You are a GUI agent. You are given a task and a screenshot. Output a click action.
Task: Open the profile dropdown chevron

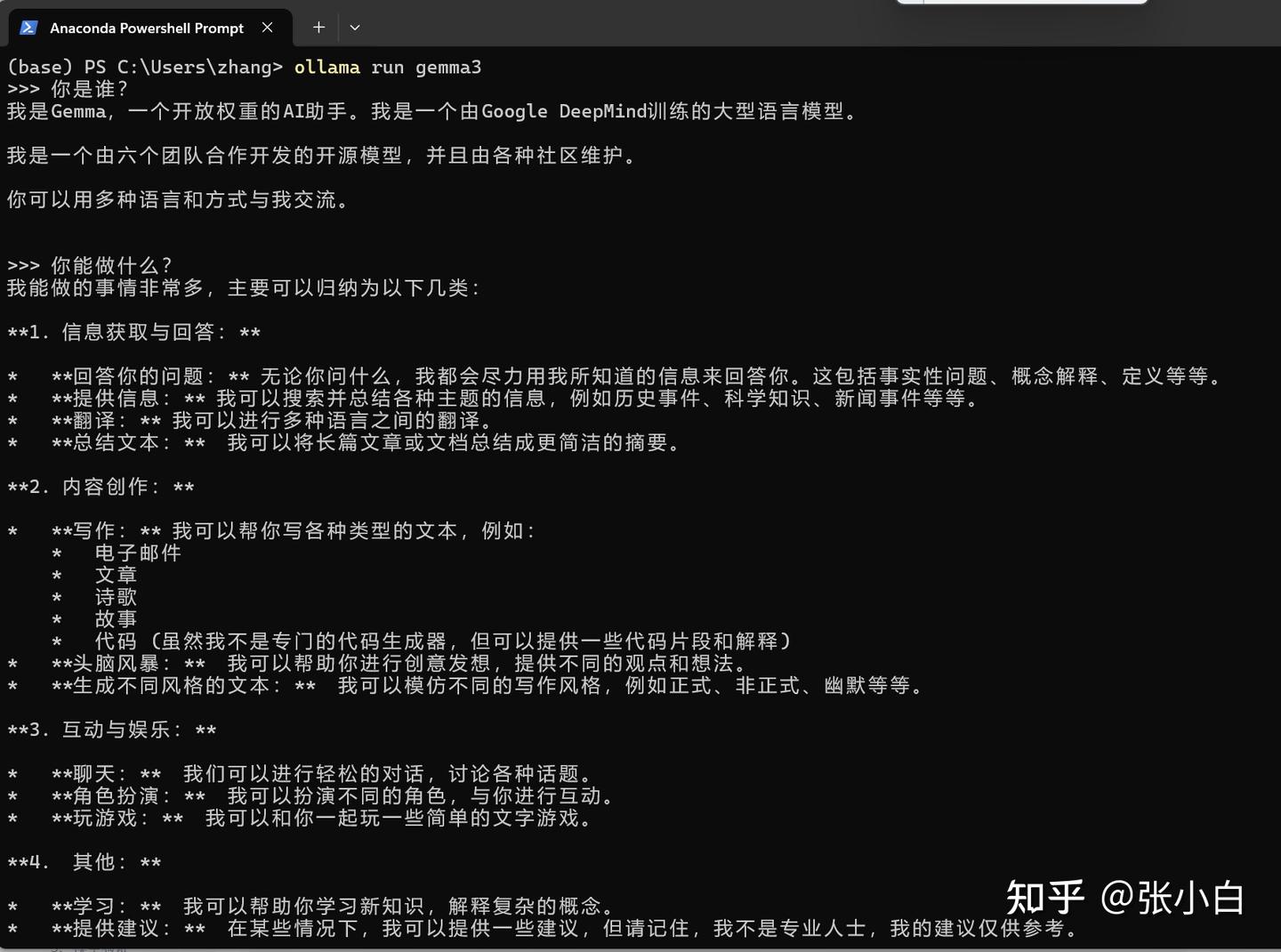click(355, 28)
